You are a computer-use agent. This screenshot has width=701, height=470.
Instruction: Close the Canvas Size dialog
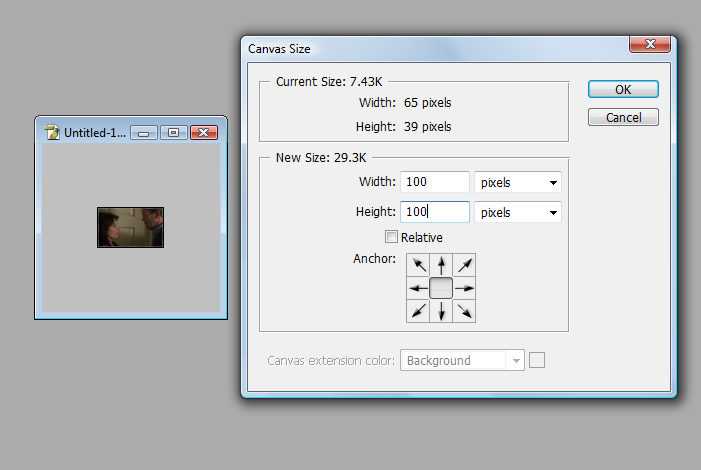[x=650, y=44]
